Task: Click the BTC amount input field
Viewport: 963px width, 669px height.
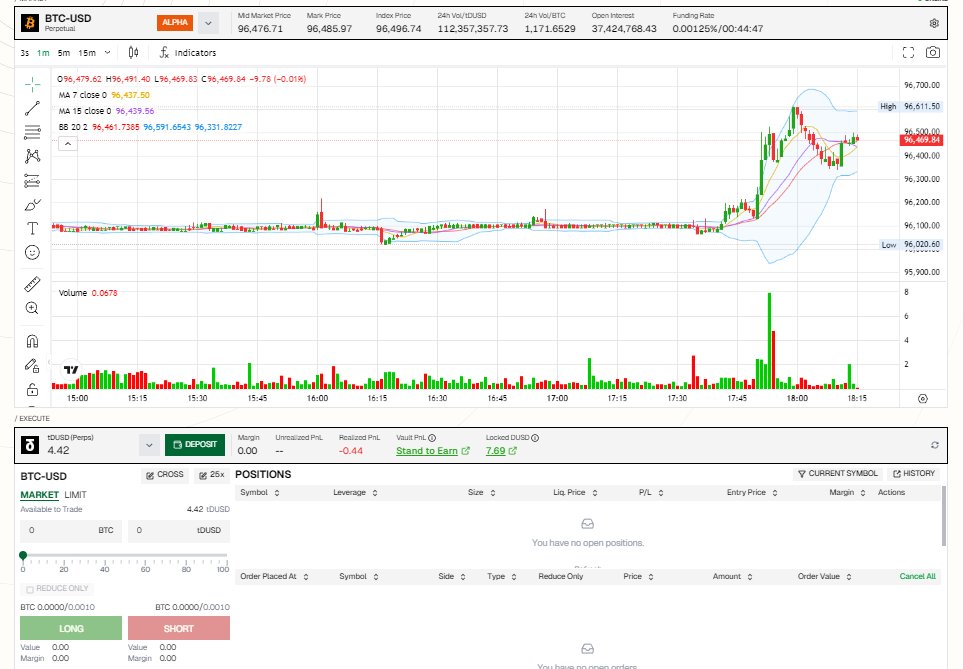Action: [71, 531]
